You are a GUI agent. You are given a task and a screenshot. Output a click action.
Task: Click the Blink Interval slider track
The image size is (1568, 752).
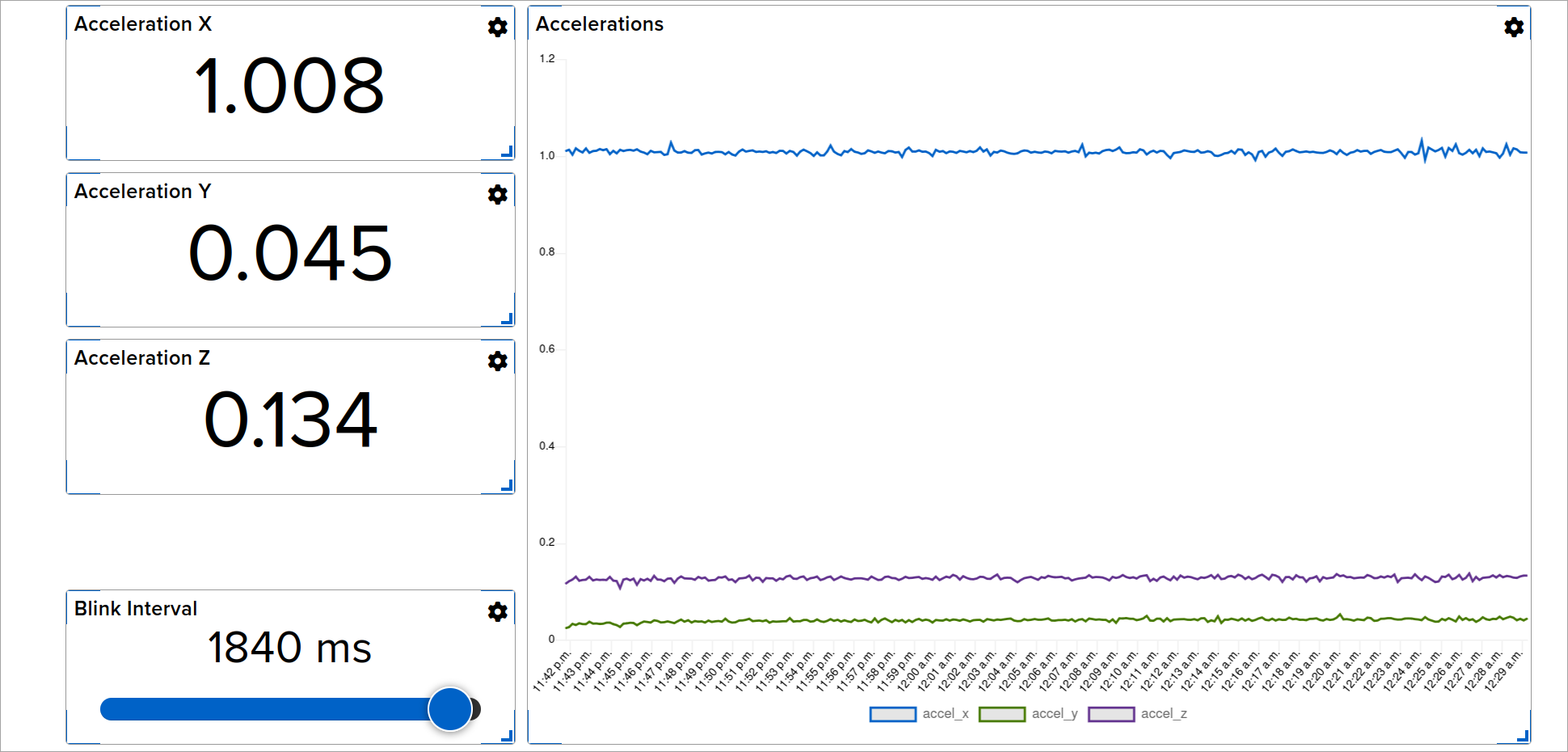click(x=290, y=709)
